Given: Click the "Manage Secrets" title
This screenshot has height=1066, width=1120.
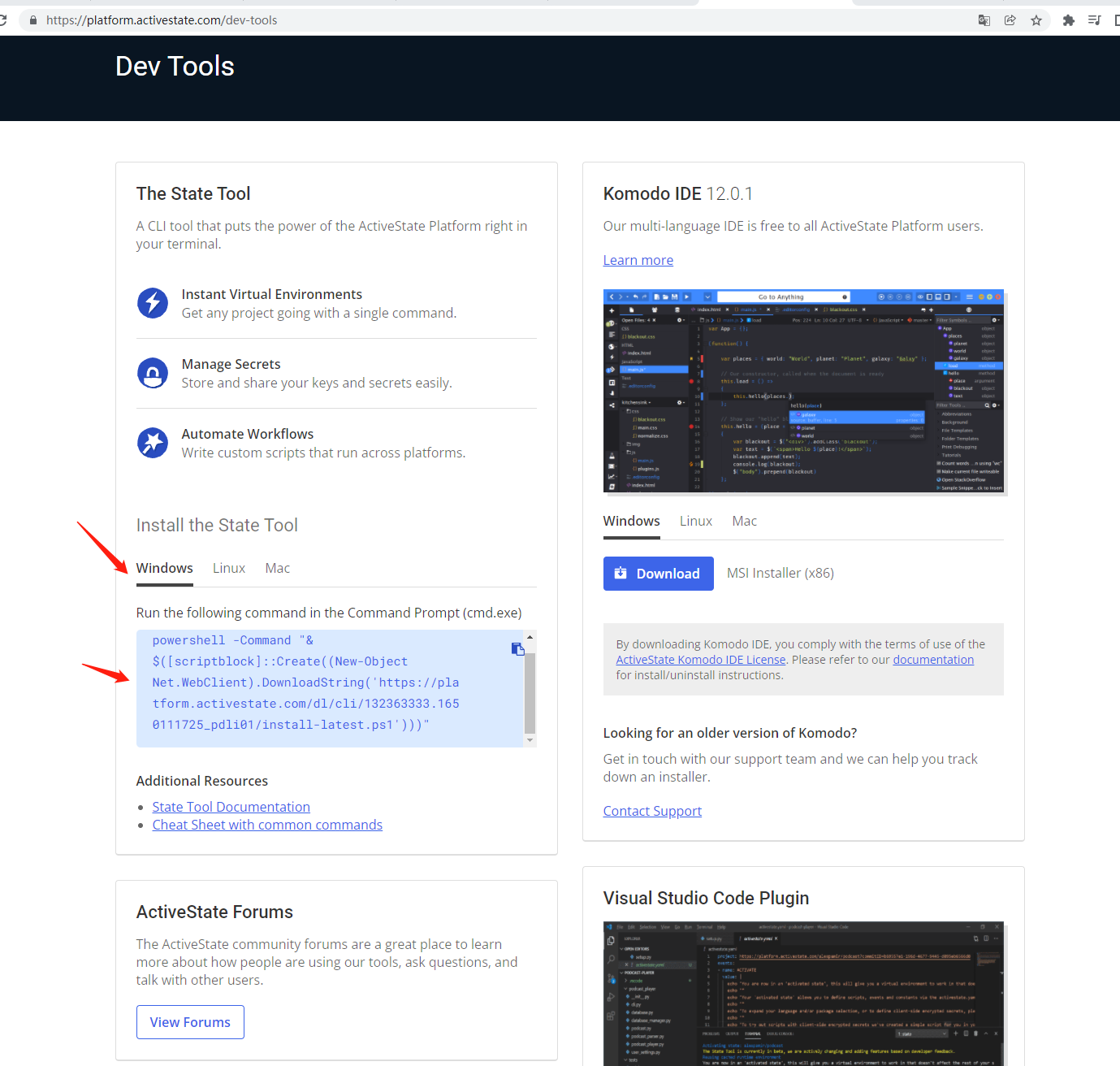Looking at the screenshot, I should [x=231, y=364].
